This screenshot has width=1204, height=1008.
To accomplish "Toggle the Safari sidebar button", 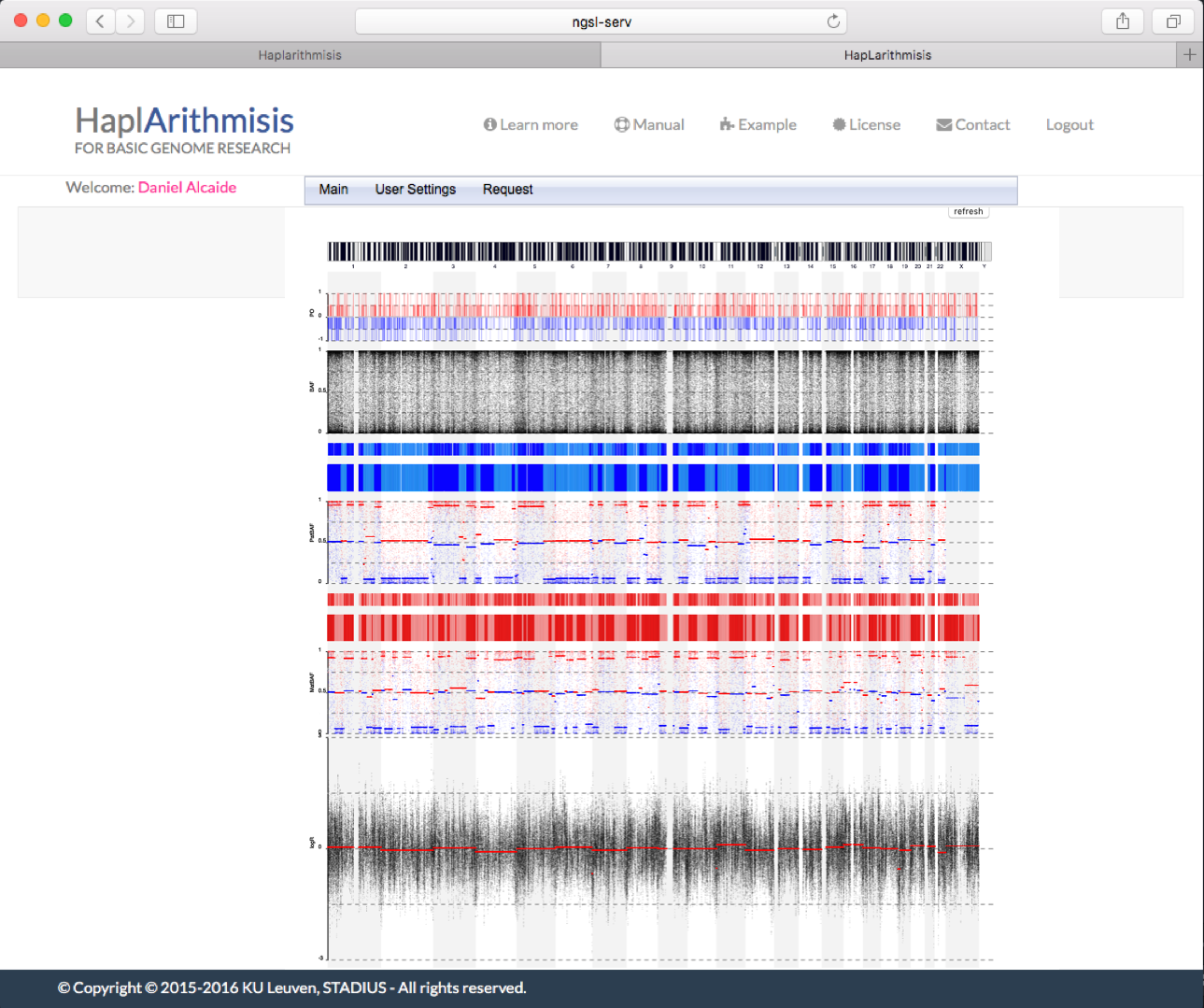I will click(176, 21).
